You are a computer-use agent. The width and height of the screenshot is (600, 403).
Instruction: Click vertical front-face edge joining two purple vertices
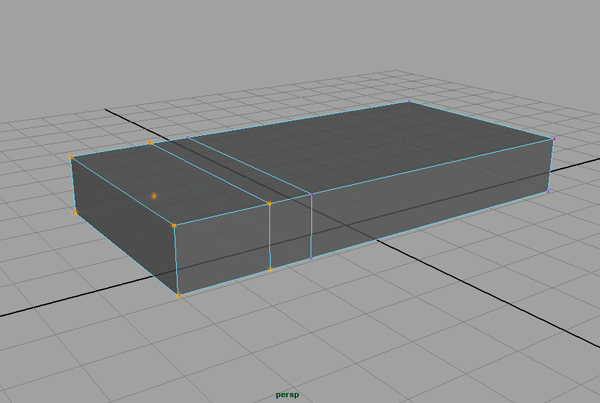[x=311, y=227]
